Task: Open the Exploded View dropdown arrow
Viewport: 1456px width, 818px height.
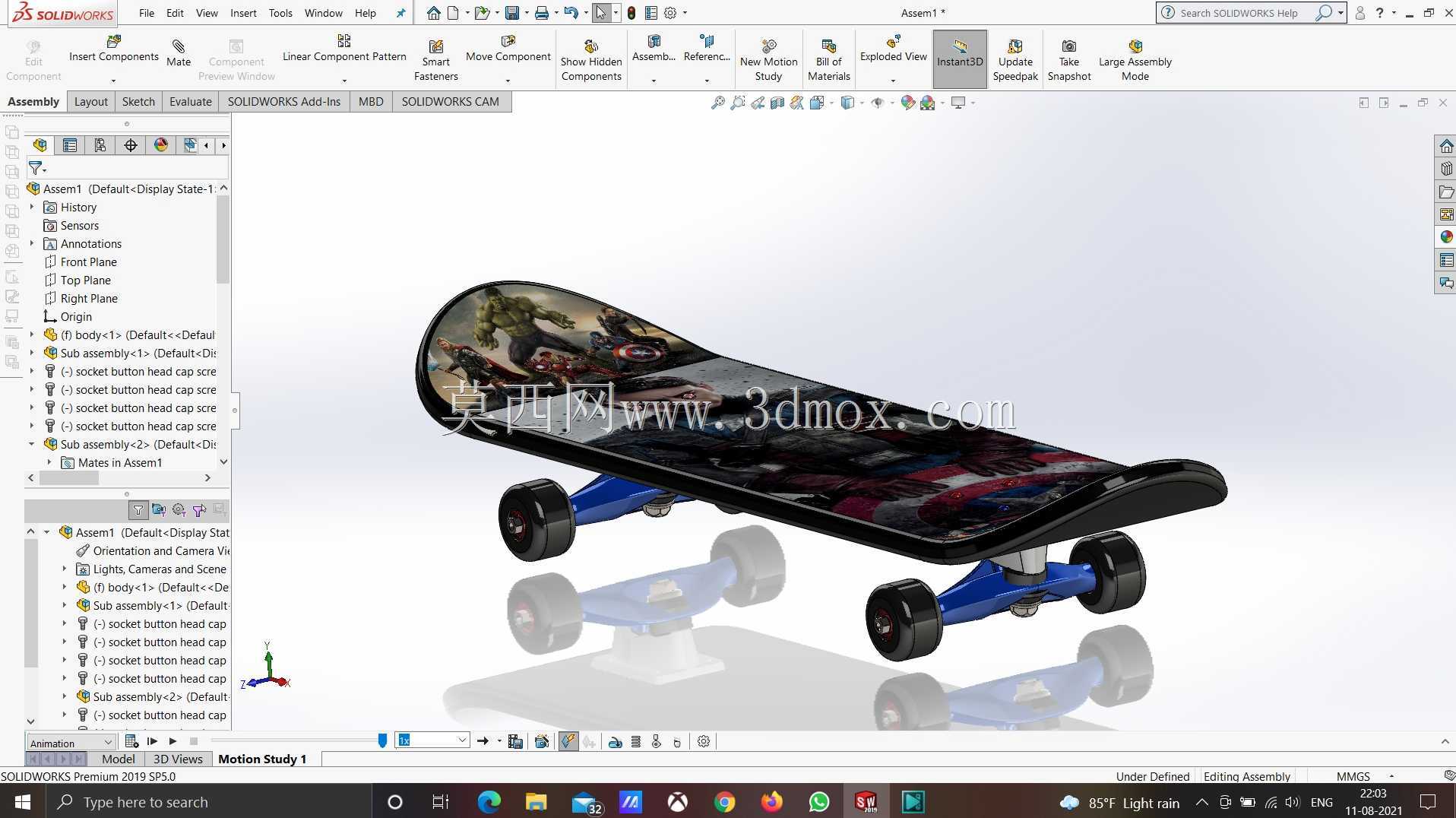Action: click(893, 80)
